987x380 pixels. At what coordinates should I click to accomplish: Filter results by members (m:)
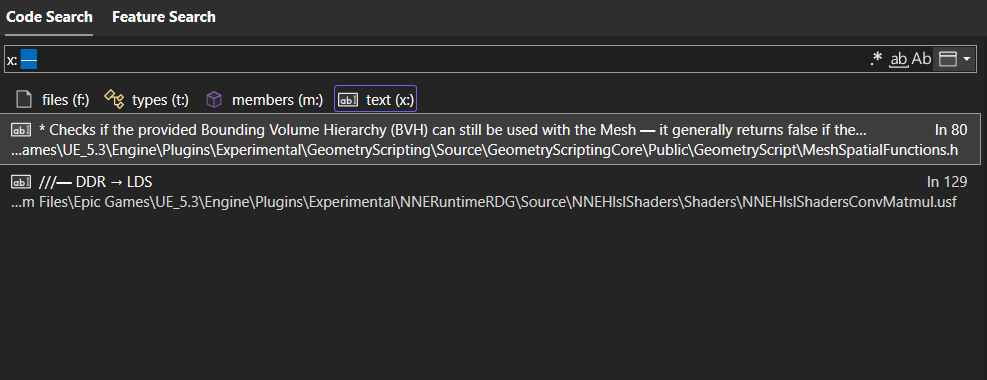click(265, 99)
